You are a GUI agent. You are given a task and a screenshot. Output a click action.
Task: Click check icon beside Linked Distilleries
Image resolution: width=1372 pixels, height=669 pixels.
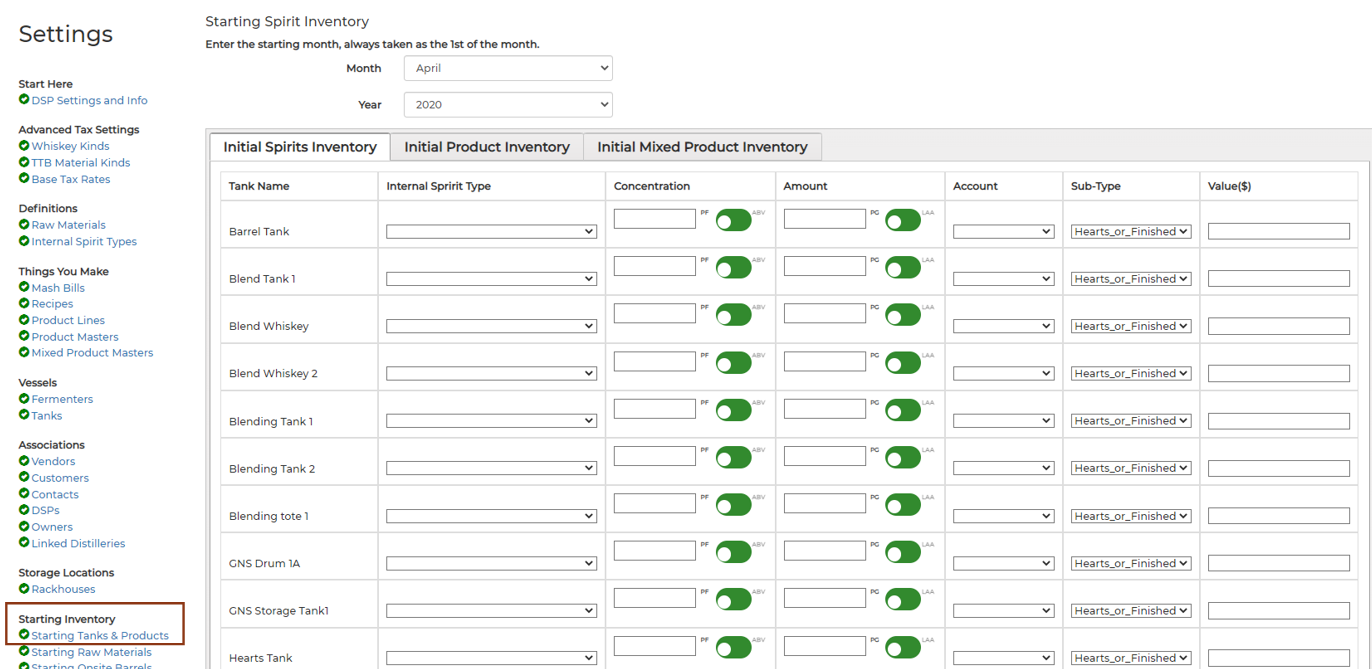click(x=24, y=543)
